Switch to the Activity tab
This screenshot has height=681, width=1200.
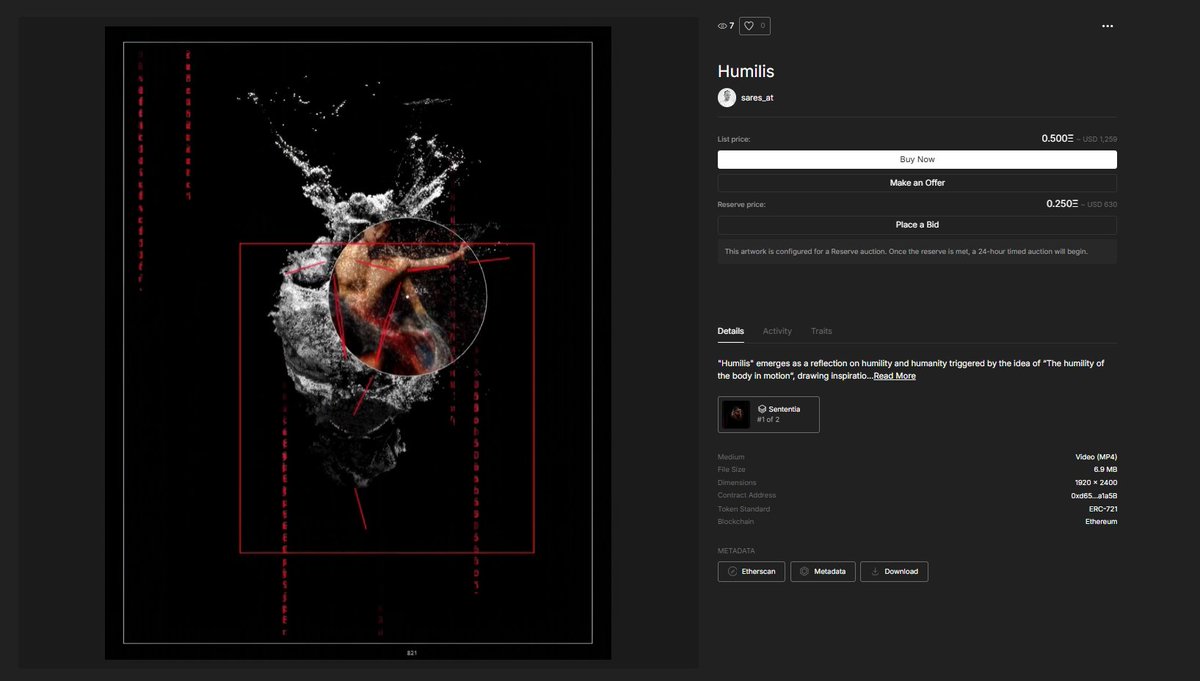tap(777, 331)
